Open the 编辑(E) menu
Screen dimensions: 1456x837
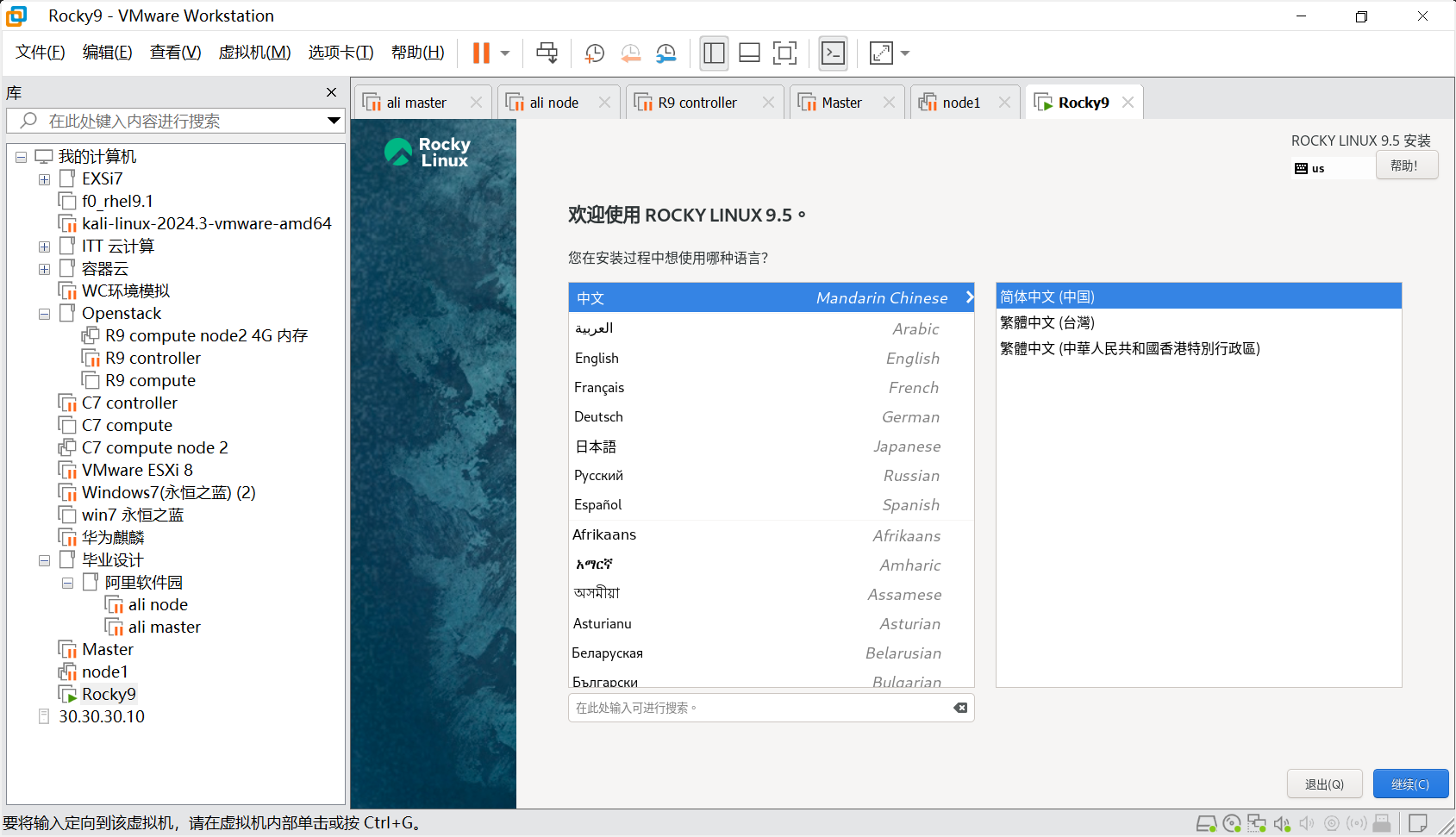click(108, 53)
